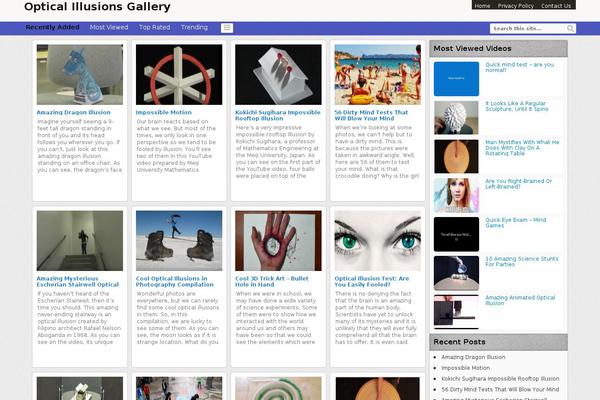Image resolution: width=600 pixels, height=400 pixels.
Task: Click the black Quick Eye Exam thumbnail
Action: pyautogui.click(x=456, y=234)
